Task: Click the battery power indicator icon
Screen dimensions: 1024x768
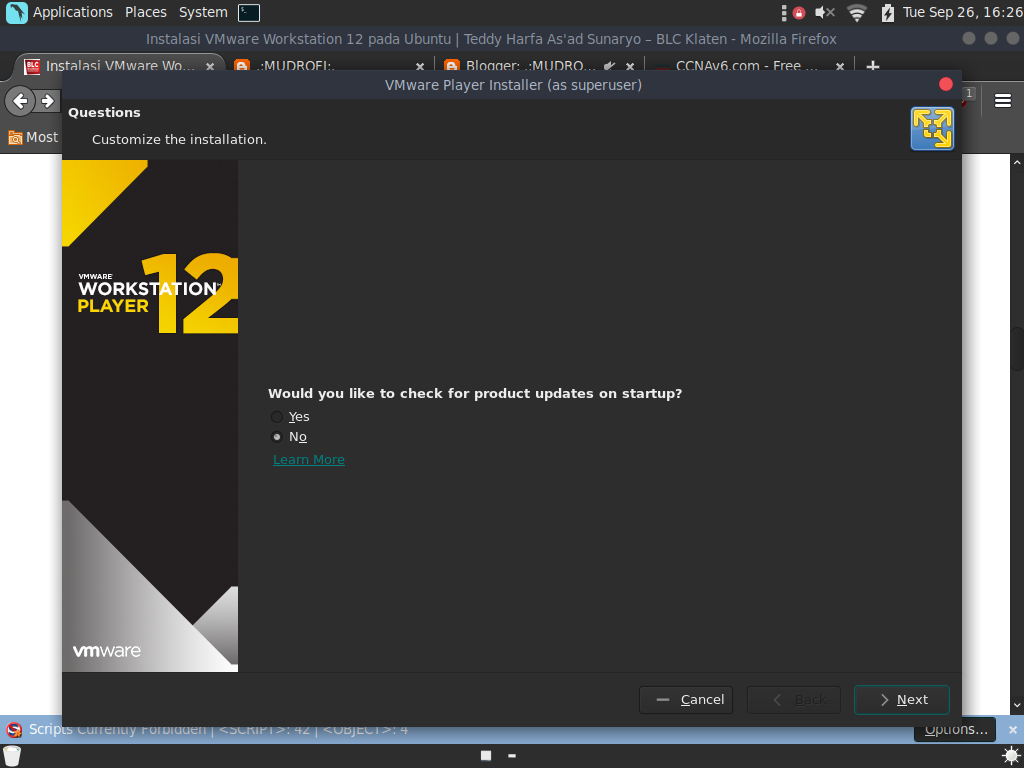Action: click(887, 12)
